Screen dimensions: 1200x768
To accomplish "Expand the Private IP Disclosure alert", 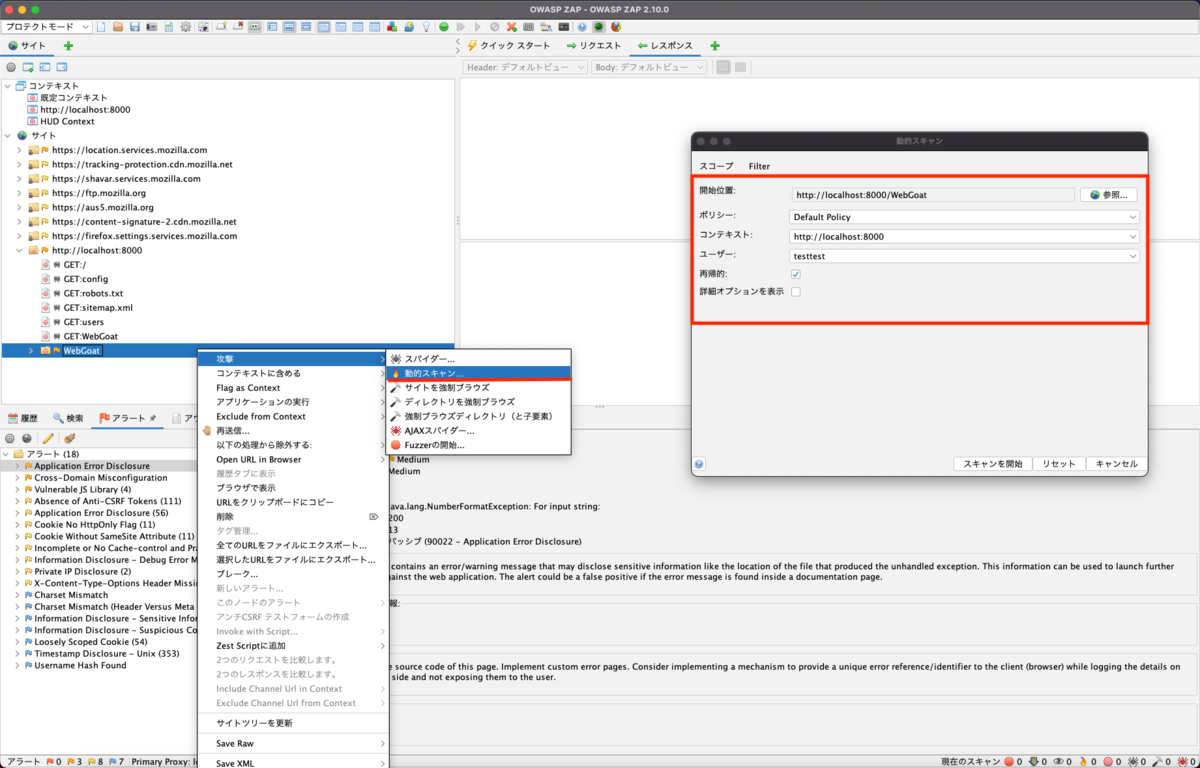I will coord(18,571).
